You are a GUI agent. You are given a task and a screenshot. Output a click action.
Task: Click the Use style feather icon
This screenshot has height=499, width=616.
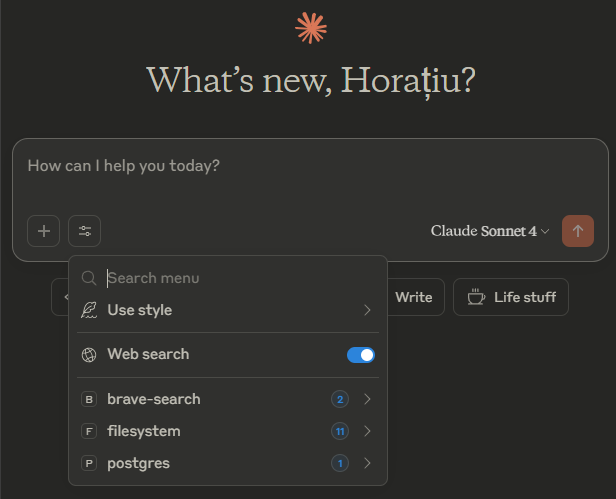point(89,310)
